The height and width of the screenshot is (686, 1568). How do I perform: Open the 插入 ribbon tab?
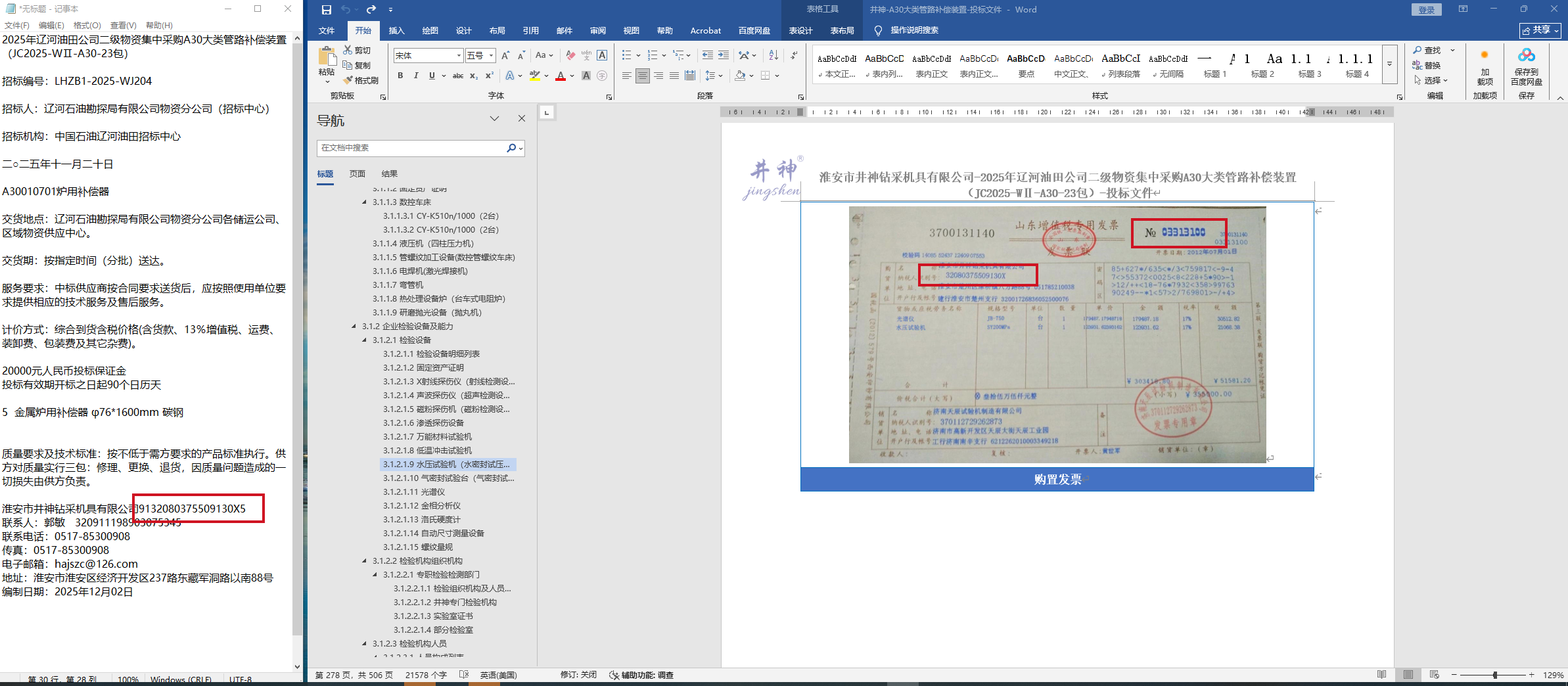tap(396, 30)
